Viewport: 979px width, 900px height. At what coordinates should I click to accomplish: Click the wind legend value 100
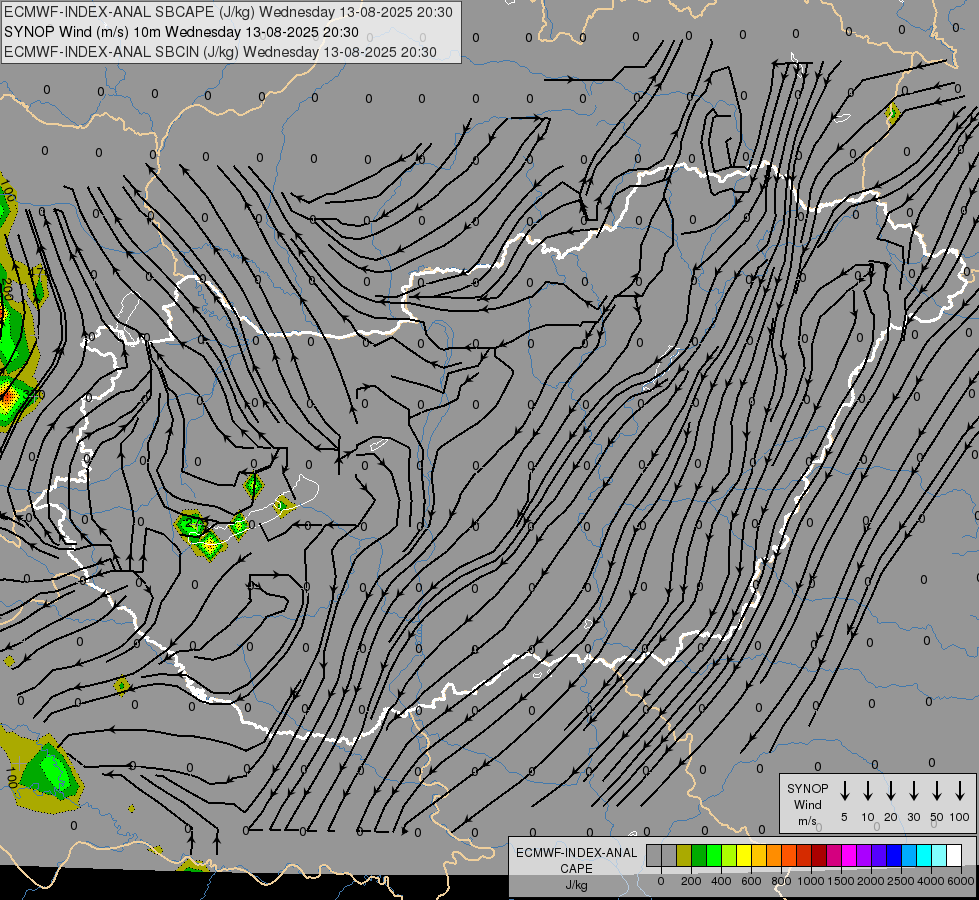point(960,817)
